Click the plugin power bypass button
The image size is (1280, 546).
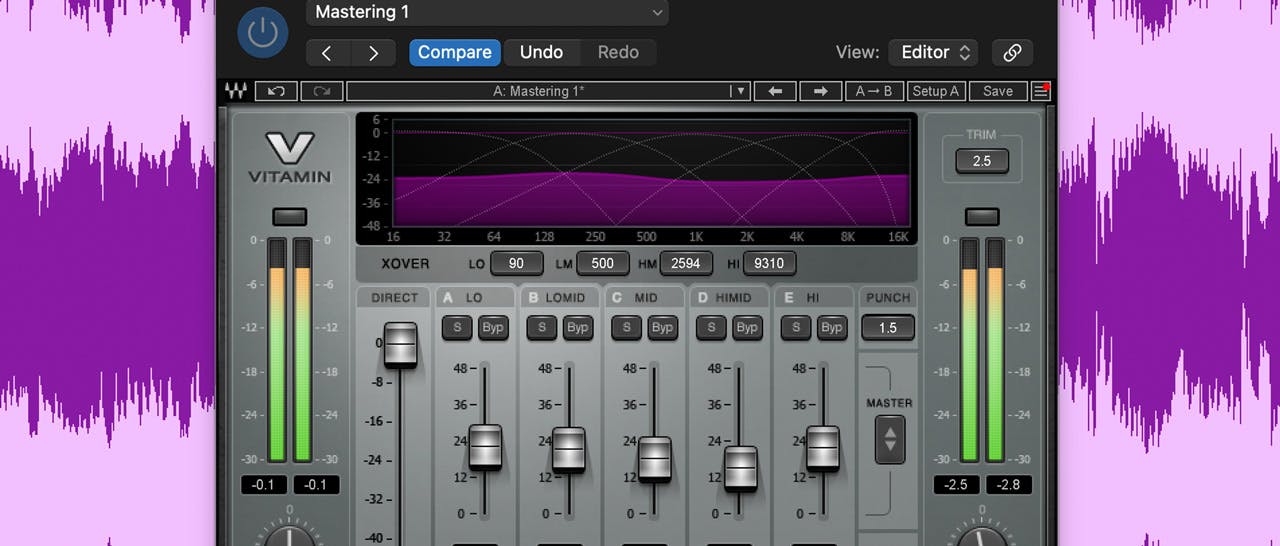coord(262,33)
